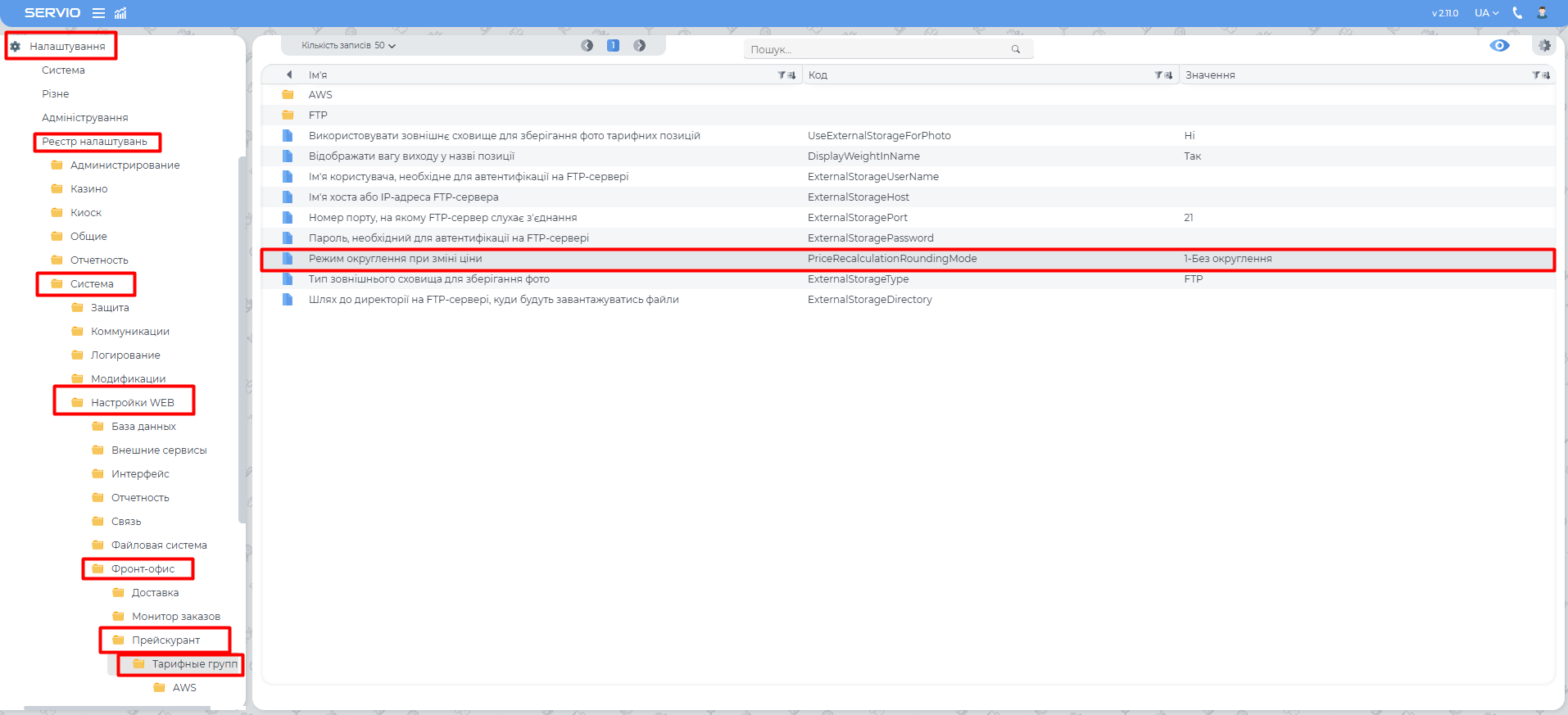1568x715 pixels.
Task: Open the UA language dropdown
Action: tap(1486, 13)
